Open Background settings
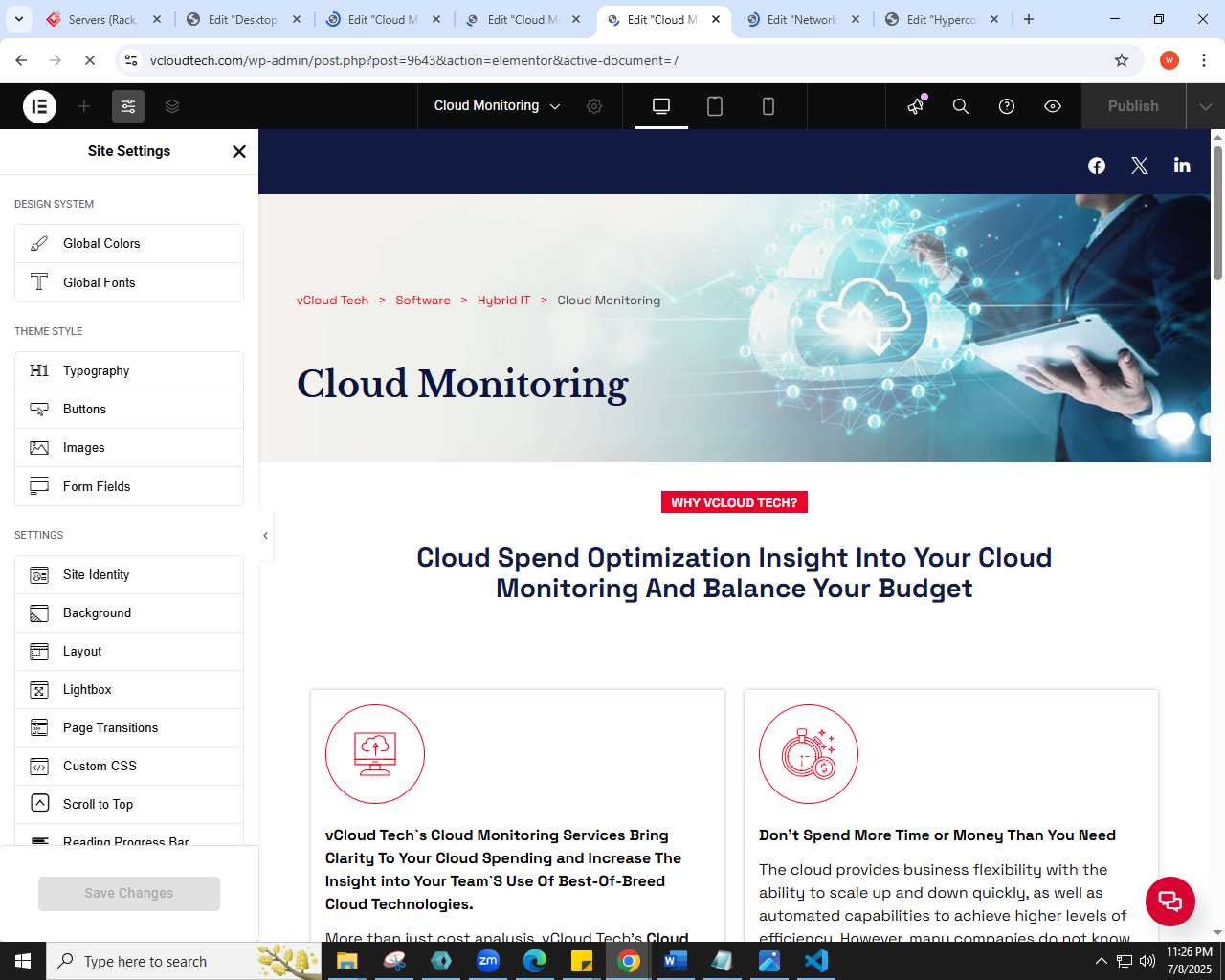This screenshot has width=1225, height=980. click(129, 613)
